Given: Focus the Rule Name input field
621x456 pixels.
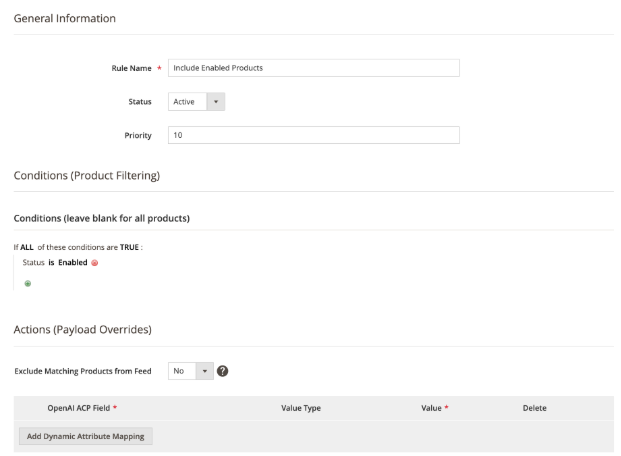Looking at the screenshot, I should tap(314, 68).
